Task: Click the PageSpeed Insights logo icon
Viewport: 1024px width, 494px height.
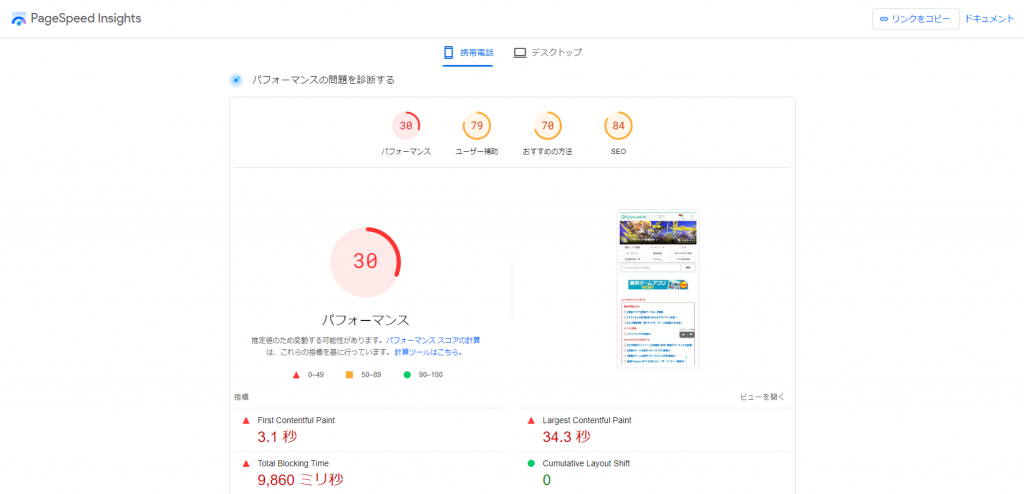Action: 18,19
